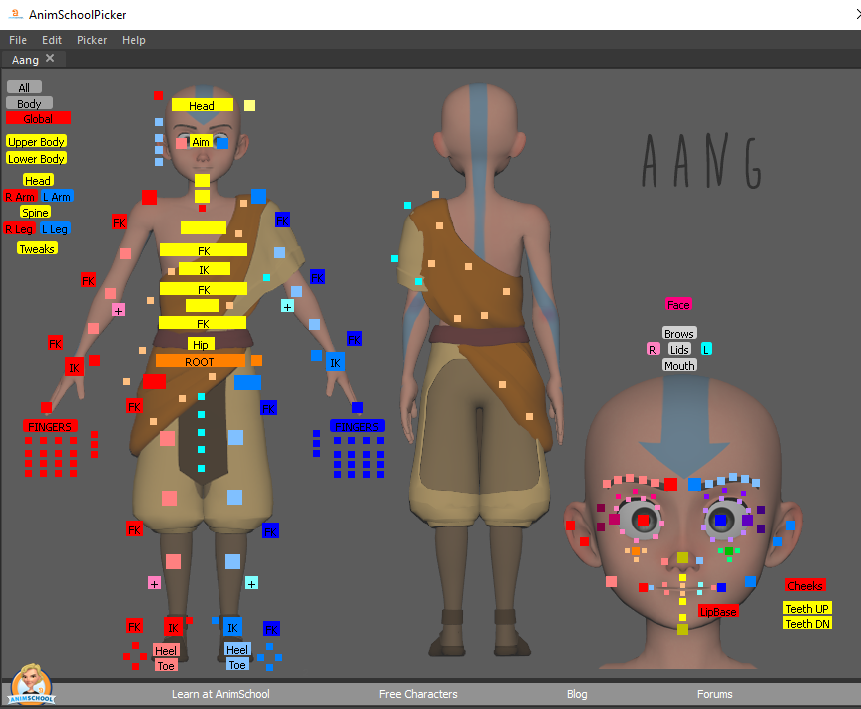Select the Body controls button

(x=29, y=103)
